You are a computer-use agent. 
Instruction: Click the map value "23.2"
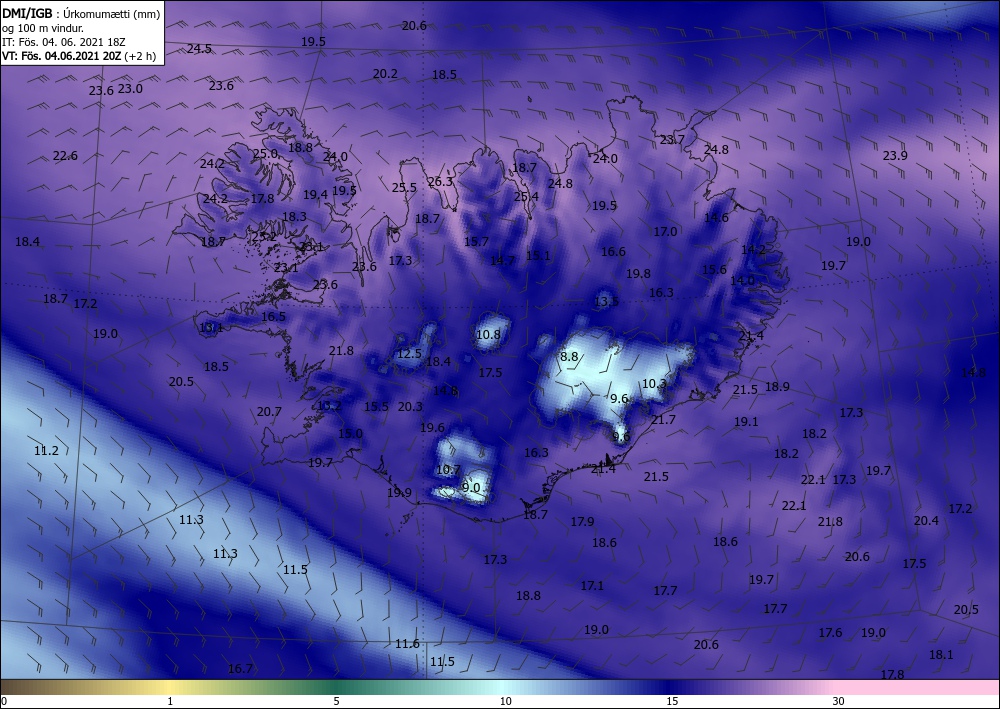(x=264, y=237)
